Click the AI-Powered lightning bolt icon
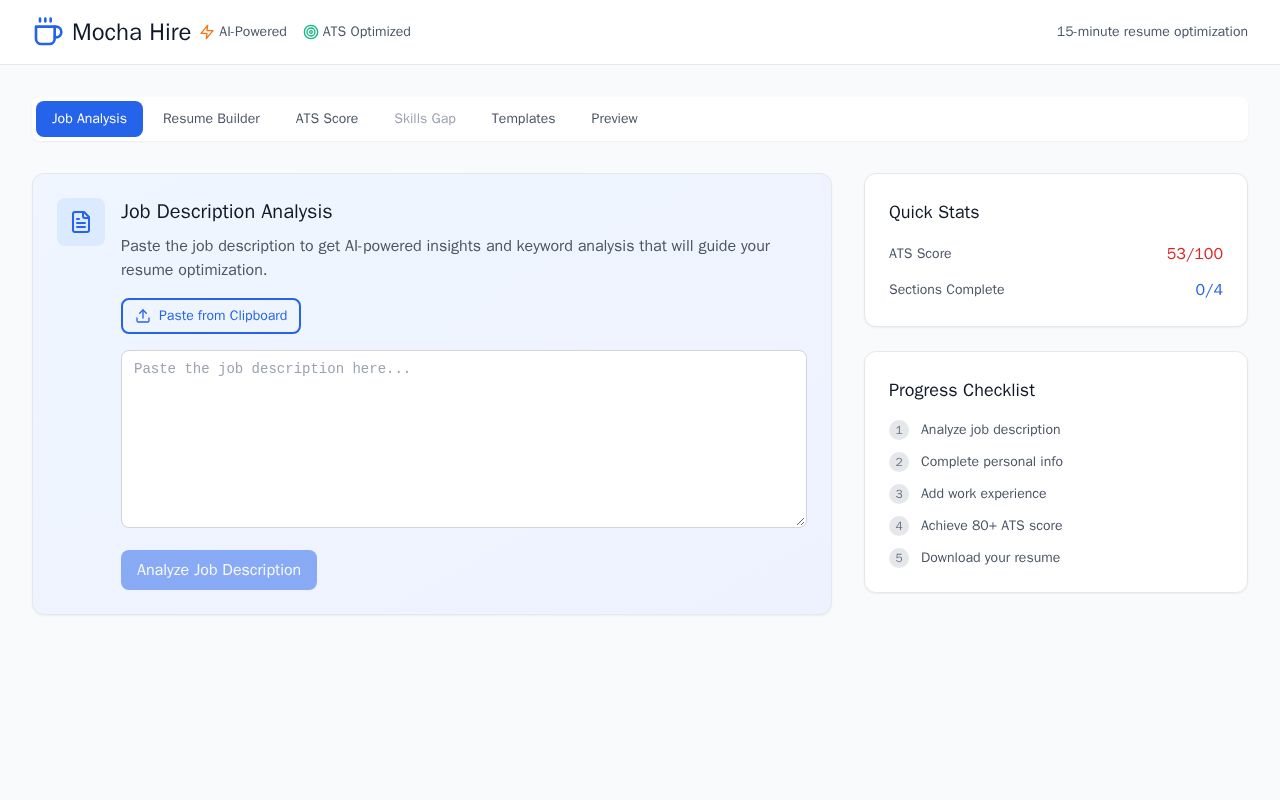The height and width of the screenshot is (800, 1280). (x=207, y=32)
